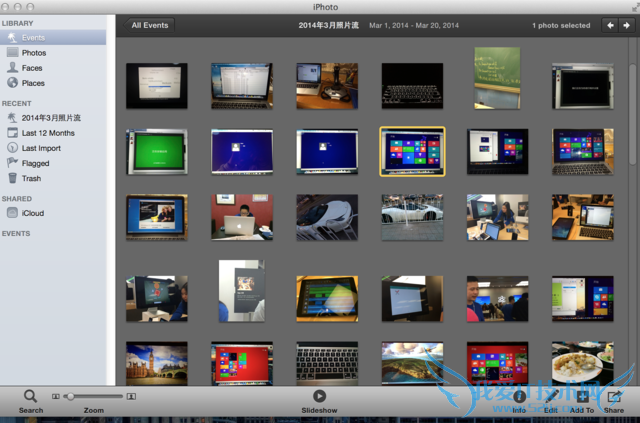The width and height of the screenshot is (640, 423).
Task: Click the Edit pencil icon
Action: point(551,397)
